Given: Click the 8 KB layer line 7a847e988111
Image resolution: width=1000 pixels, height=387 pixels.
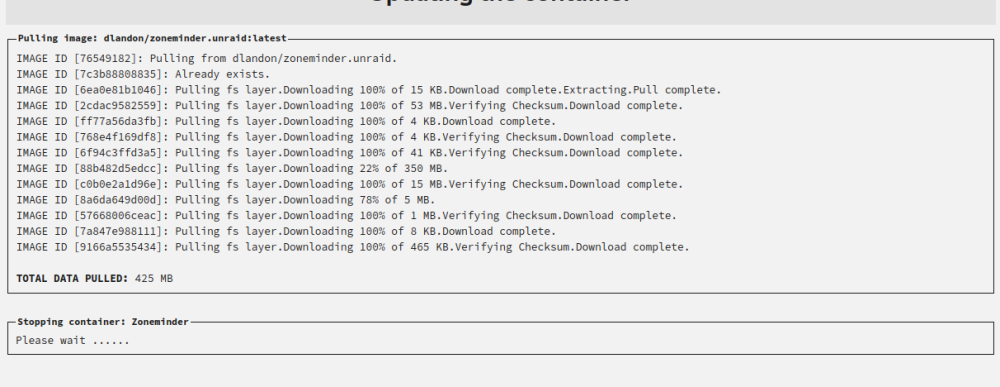Looking at the screenshot, I should click(286, 231).
